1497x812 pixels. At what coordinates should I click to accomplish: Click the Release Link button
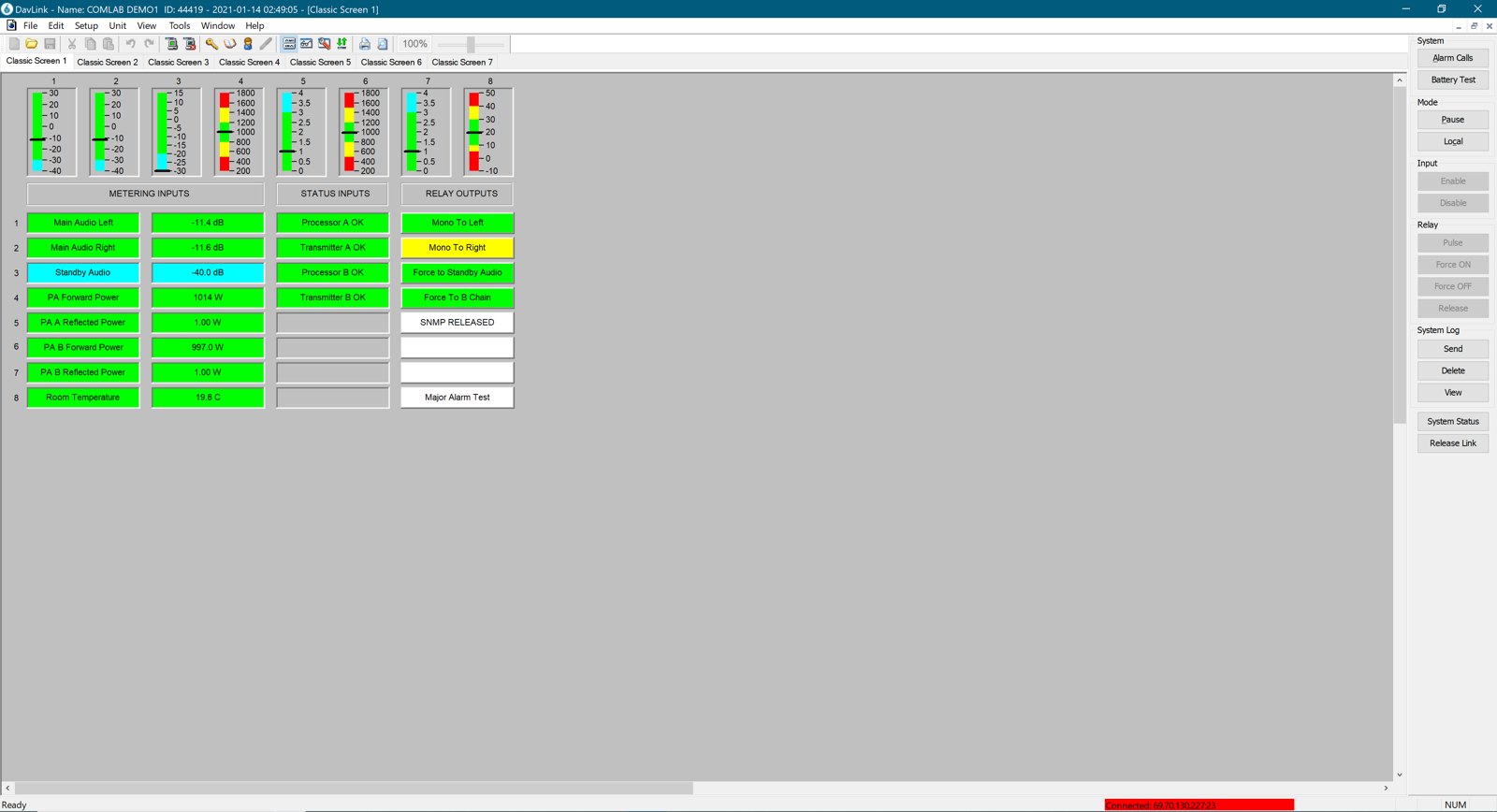pyautogui.click(x=1453, y=443)
